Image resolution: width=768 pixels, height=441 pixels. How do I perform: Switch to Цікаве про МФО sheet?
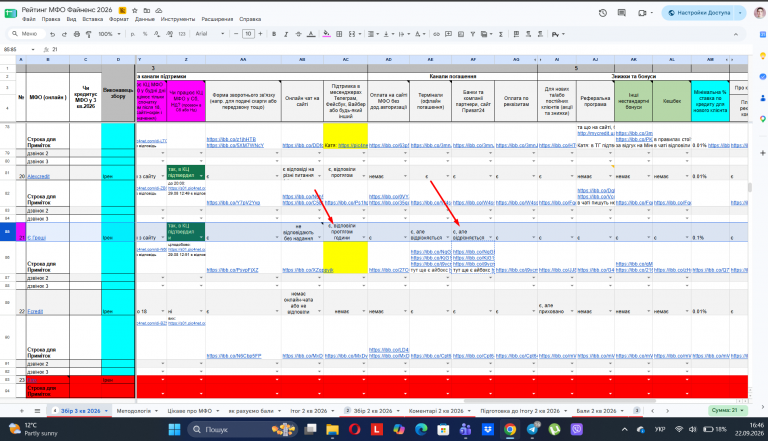pyautogui.click(x=190, y=411)
